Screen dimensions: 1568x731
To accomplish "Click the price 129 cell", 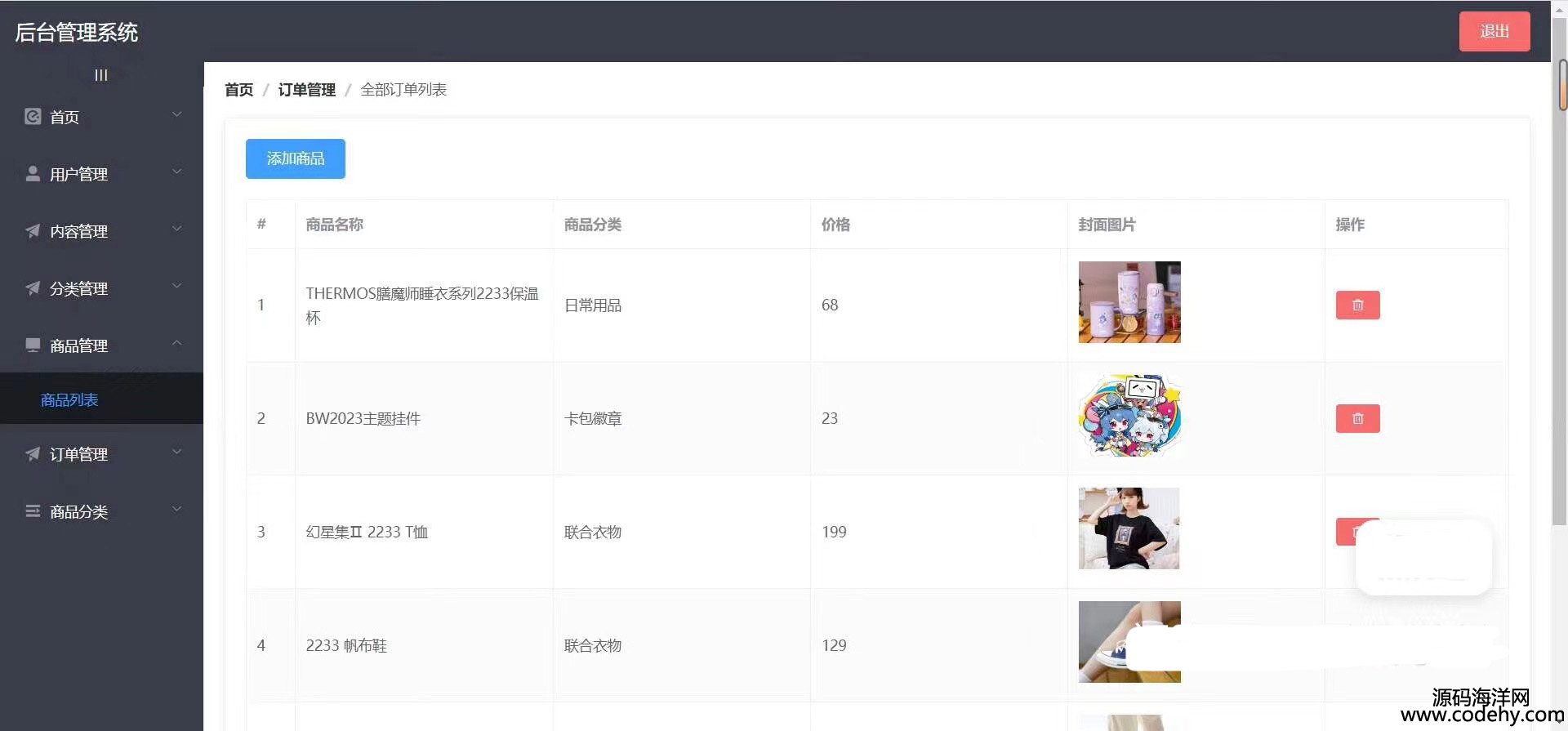I will [834, 645].
